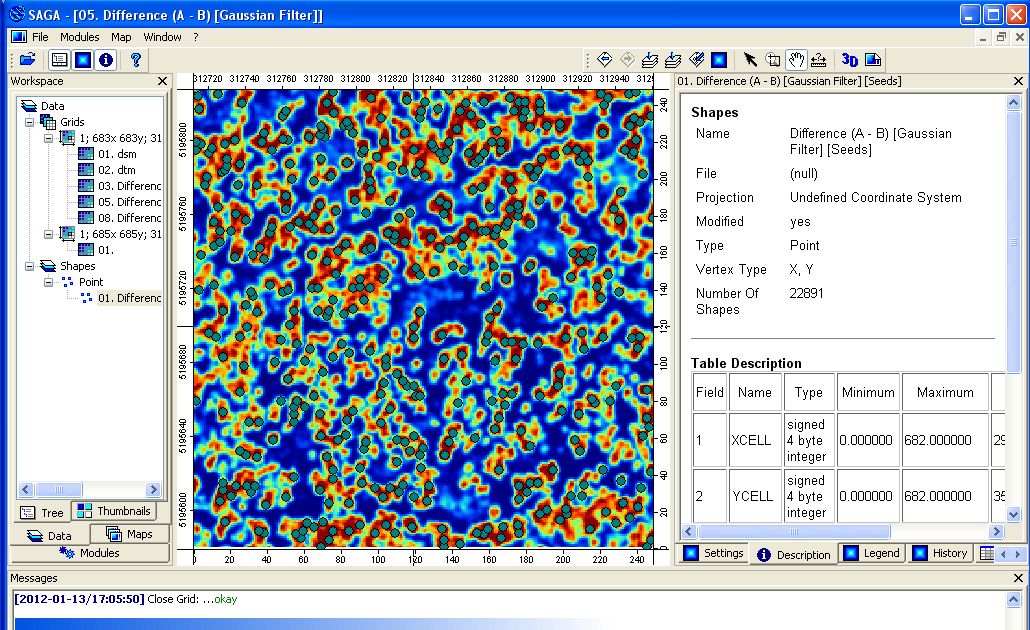Go to previous map extent
Viewport: 1030px width, 630px height.
coord(604,60)
